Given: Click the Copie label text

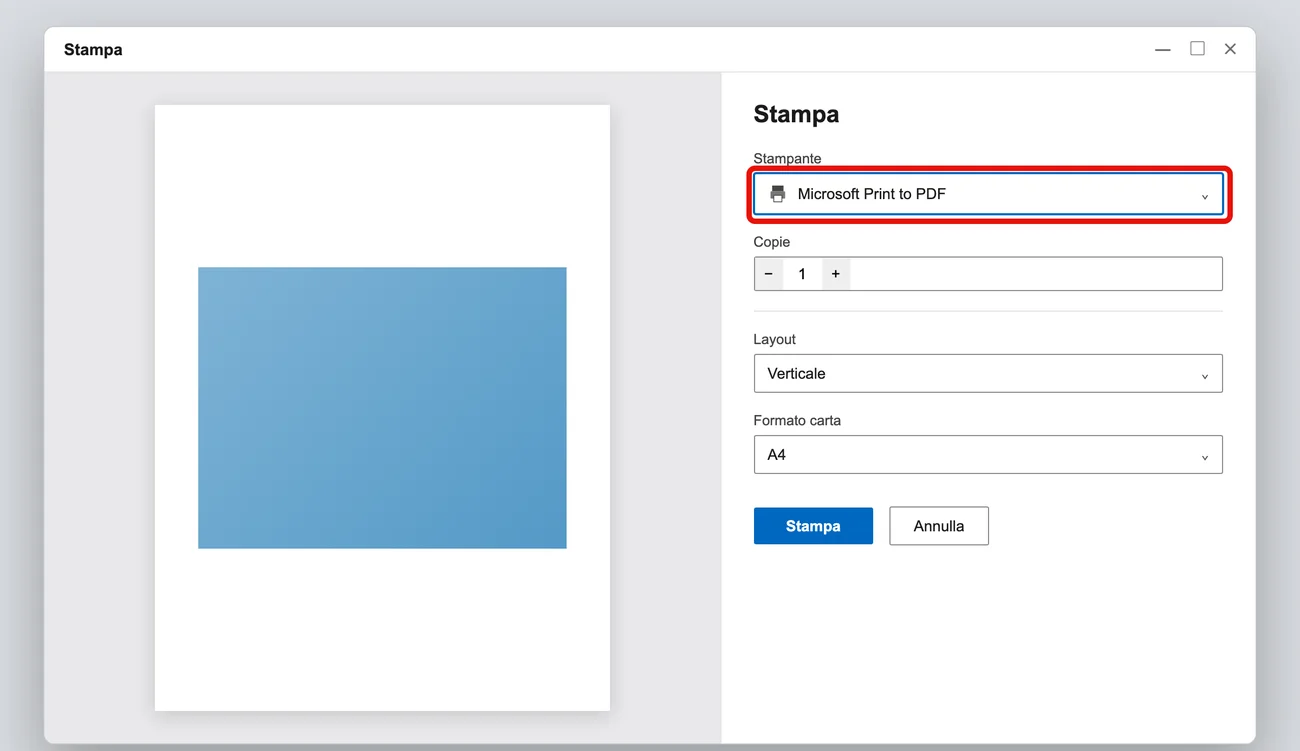Looking at the screenshot, I should point(772,242).
